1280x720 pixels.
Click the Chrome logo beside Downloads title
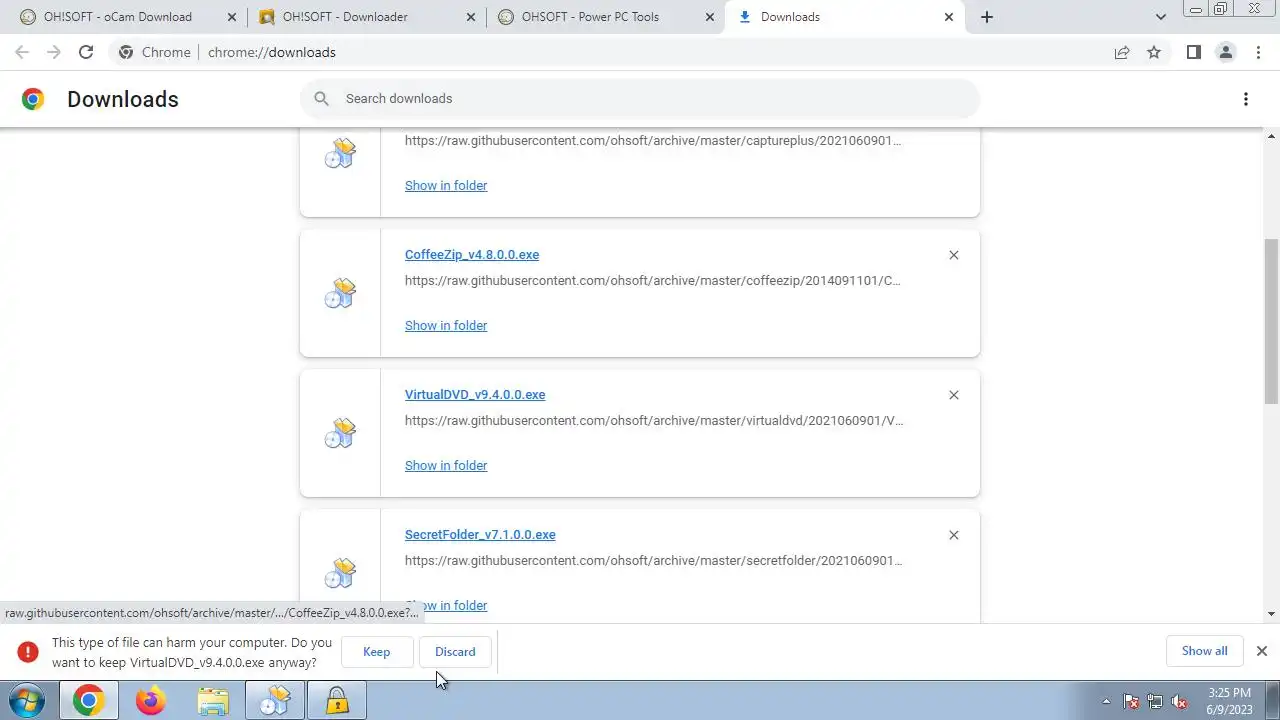tap(33, 99)
